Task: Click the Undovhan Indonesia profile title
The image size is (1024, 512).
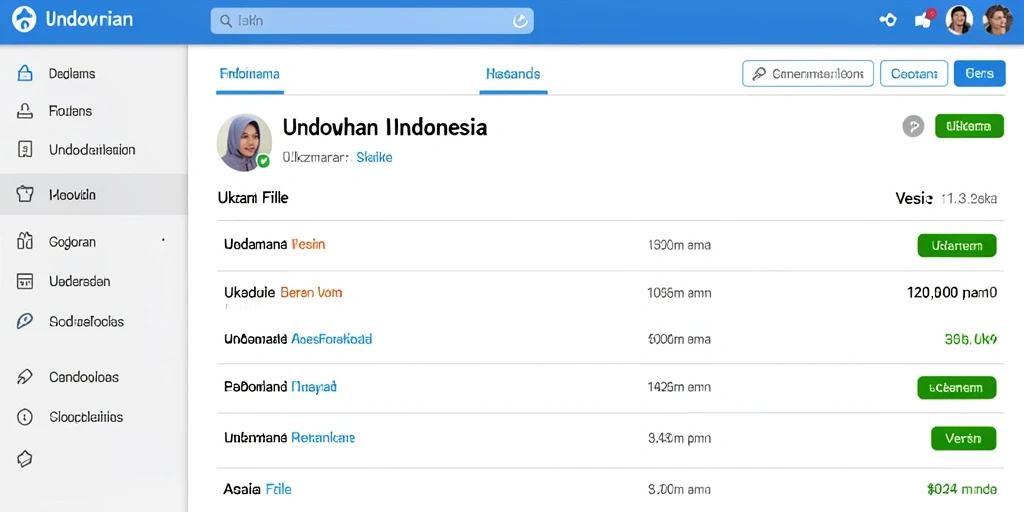Action: 385,127
